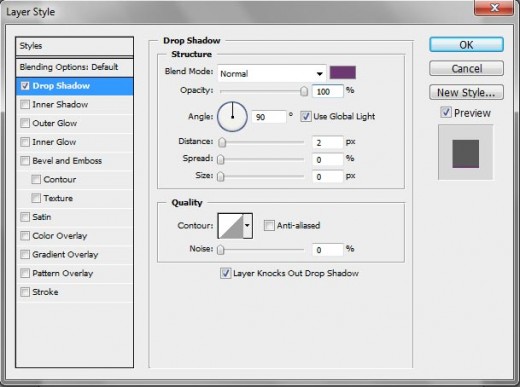The height and width of the screenshot is (387, 520).
Task: Open the Color Overlay settings row
Action: (74, 236)
